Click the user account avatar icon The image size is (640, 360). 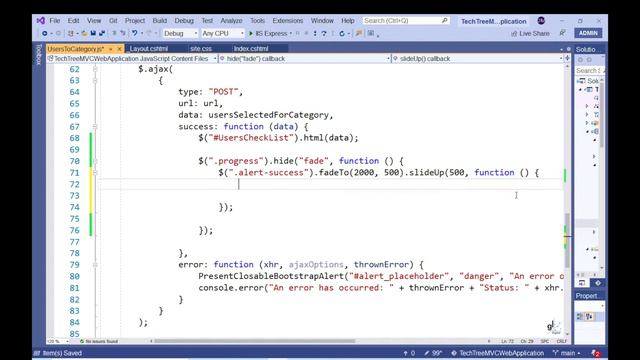[x=541, y=20]
